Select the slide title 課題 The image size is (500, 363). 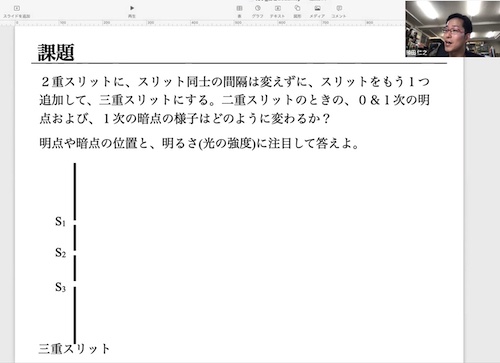(56, 53)
